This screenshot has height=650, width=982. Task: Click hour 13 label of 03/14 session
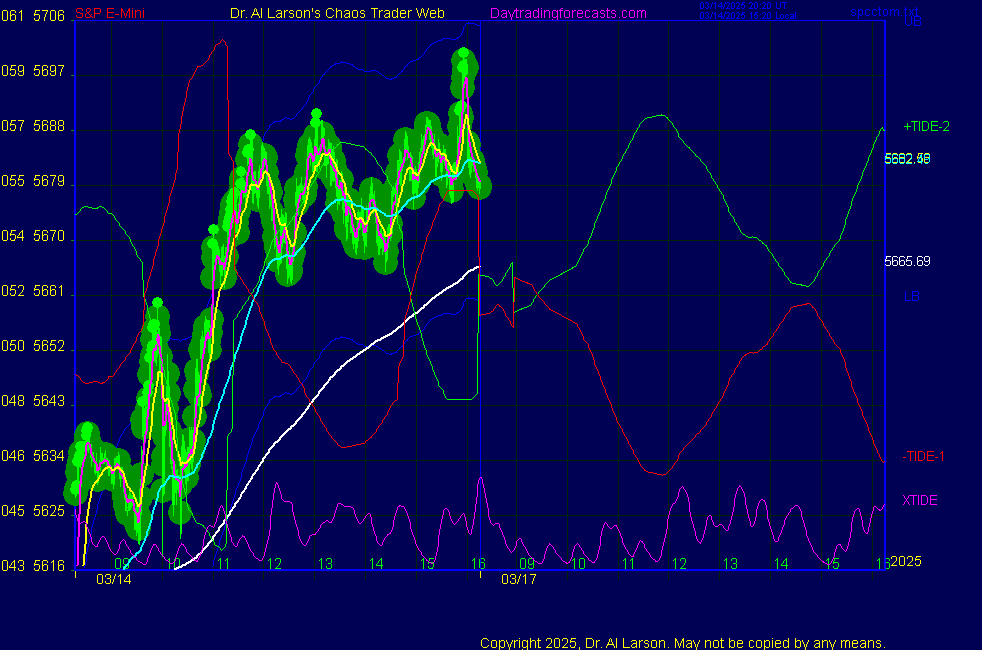tap(325, 564)
